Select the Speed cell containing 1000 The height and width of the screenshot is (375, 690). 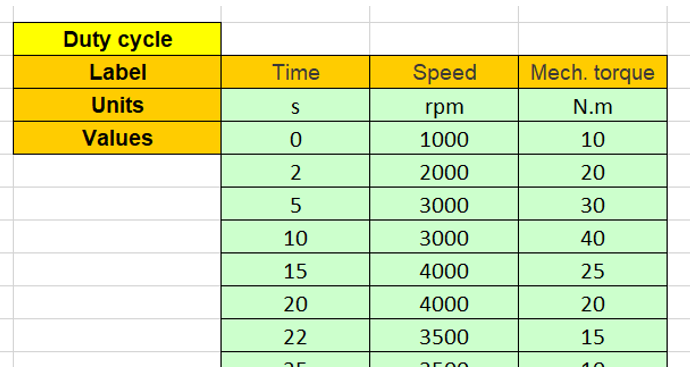444,138
